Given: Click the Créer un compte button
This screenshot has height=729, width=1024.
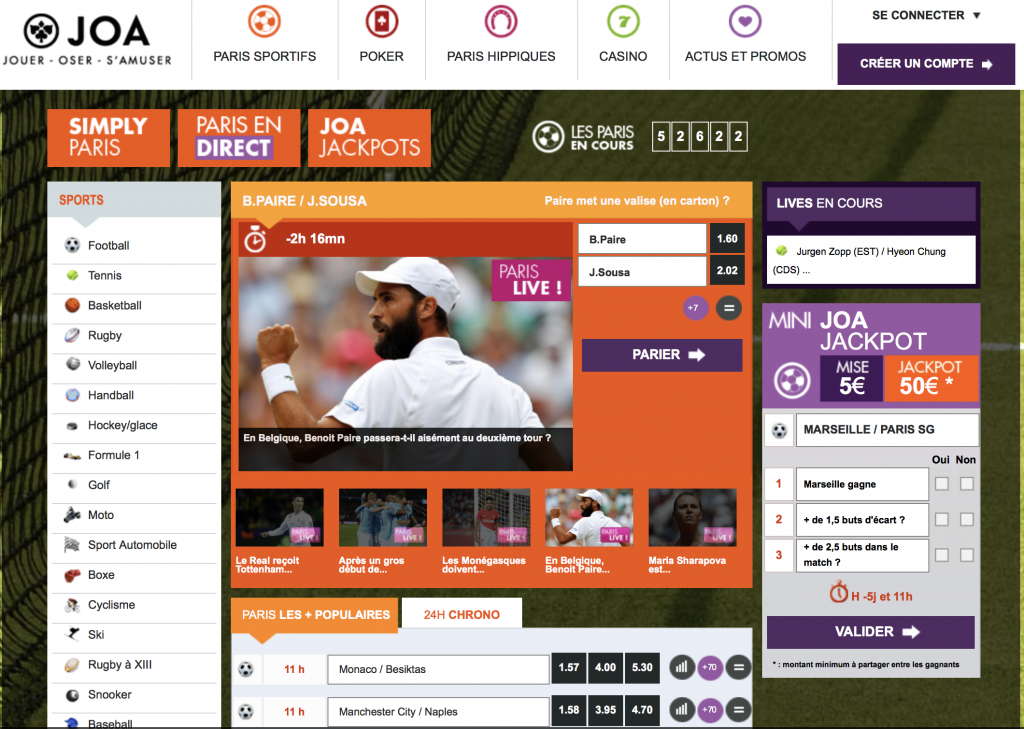Looking at the screenshot, I should 926,64.
